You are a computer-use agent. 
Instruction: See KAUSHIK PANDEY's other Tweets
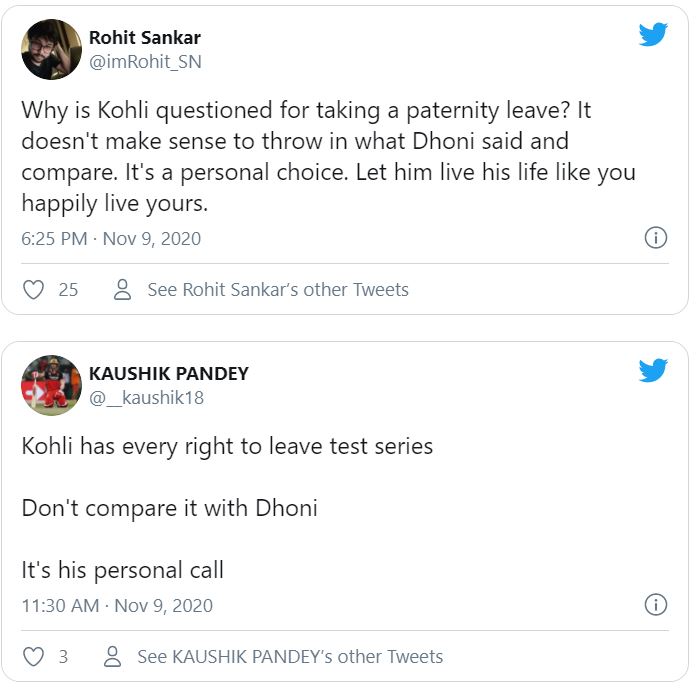tap(289, 657)
